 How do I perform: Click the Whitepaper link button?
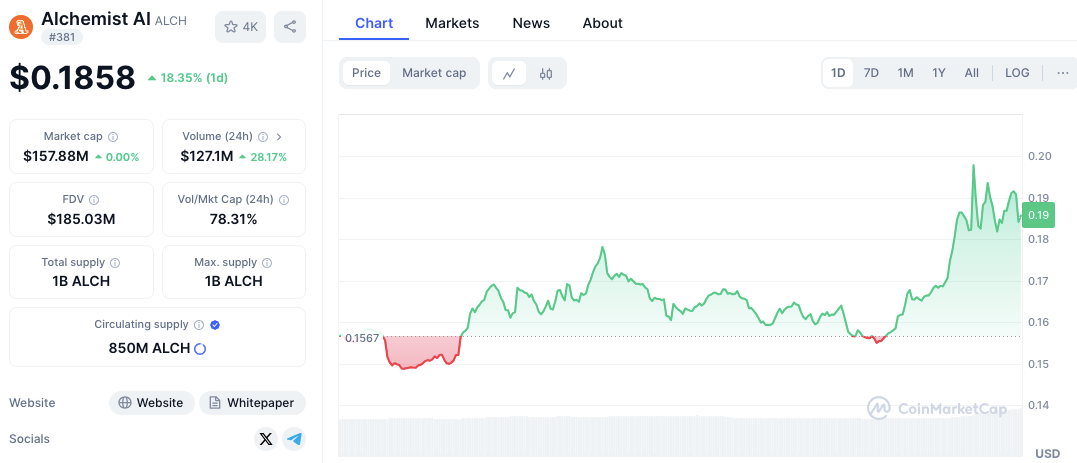pos(252,403)
